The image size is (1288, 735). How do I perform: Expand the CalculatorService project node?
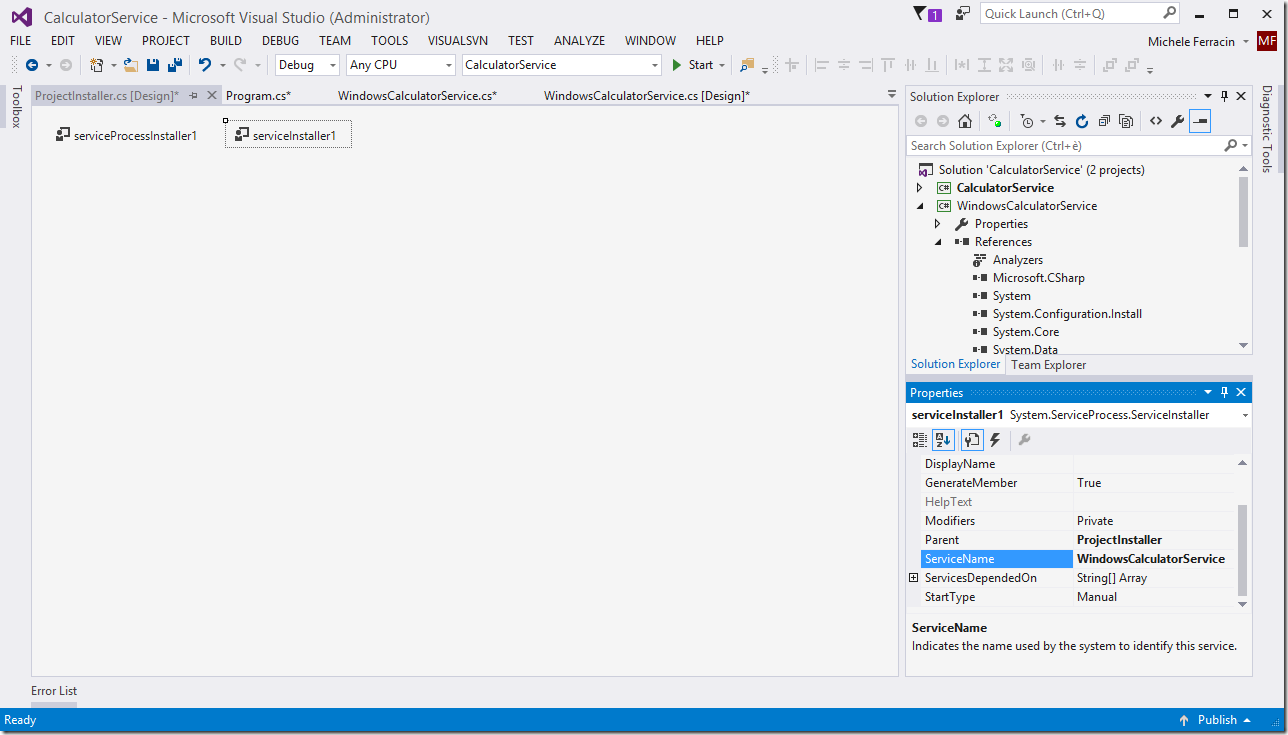[x=920, y=188]
